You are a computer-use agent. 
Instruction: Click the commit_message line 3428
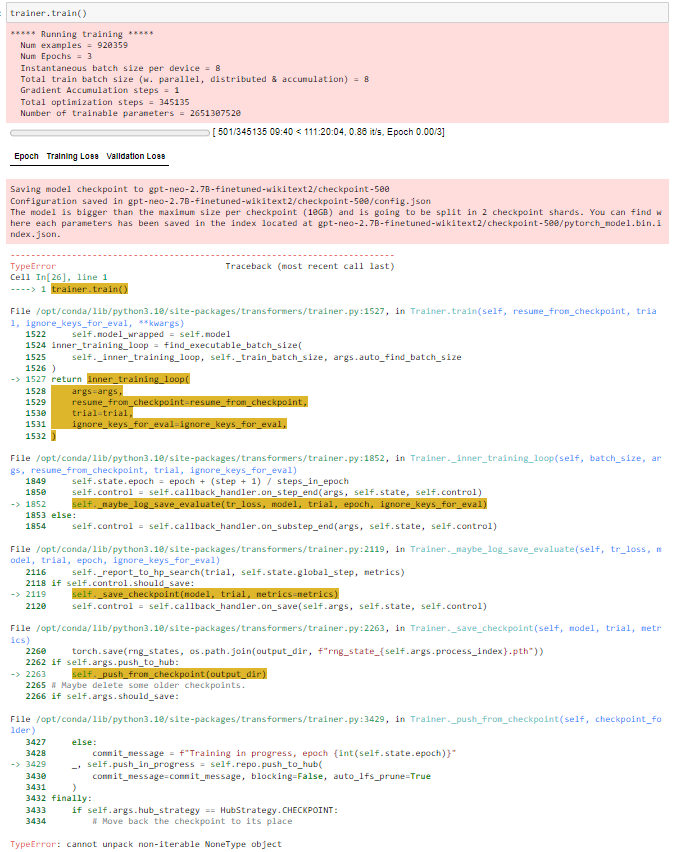click(274, 753)
